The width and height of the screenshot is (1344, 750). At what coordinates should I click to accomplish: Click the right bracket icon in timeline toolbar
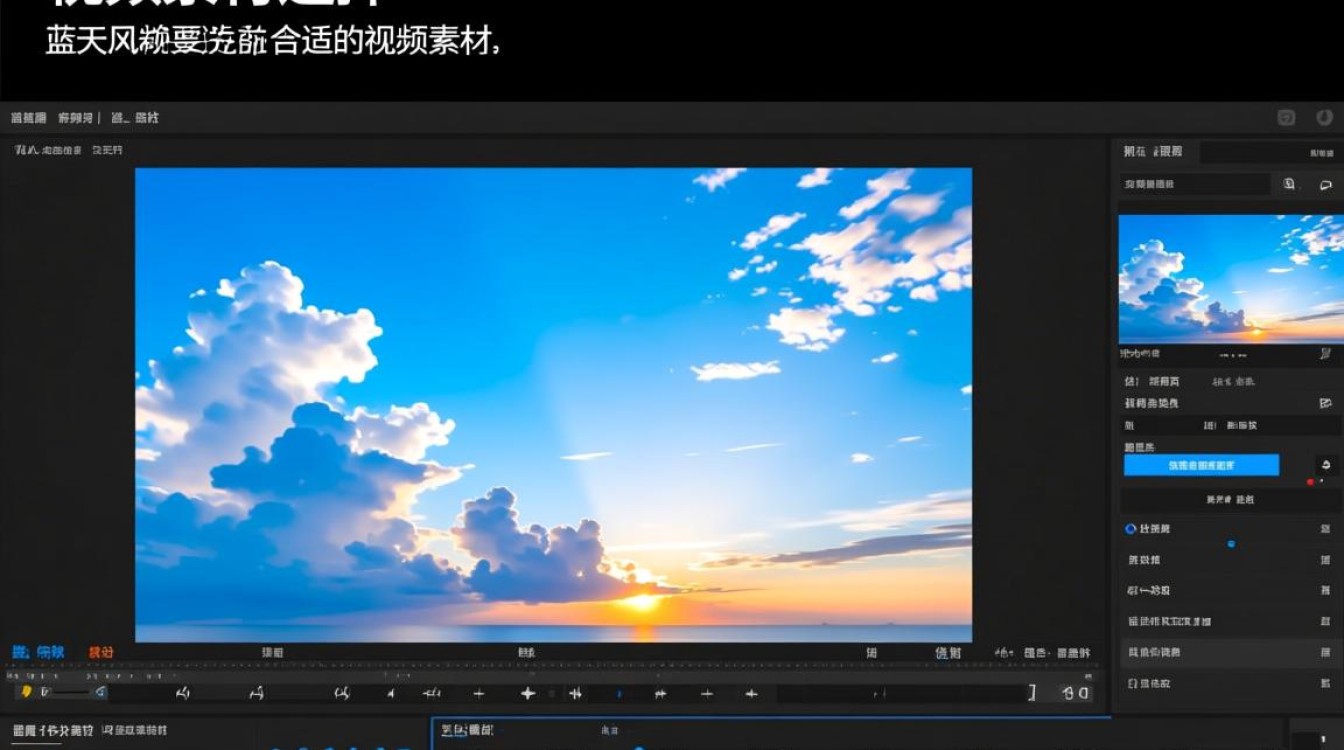1033,692
